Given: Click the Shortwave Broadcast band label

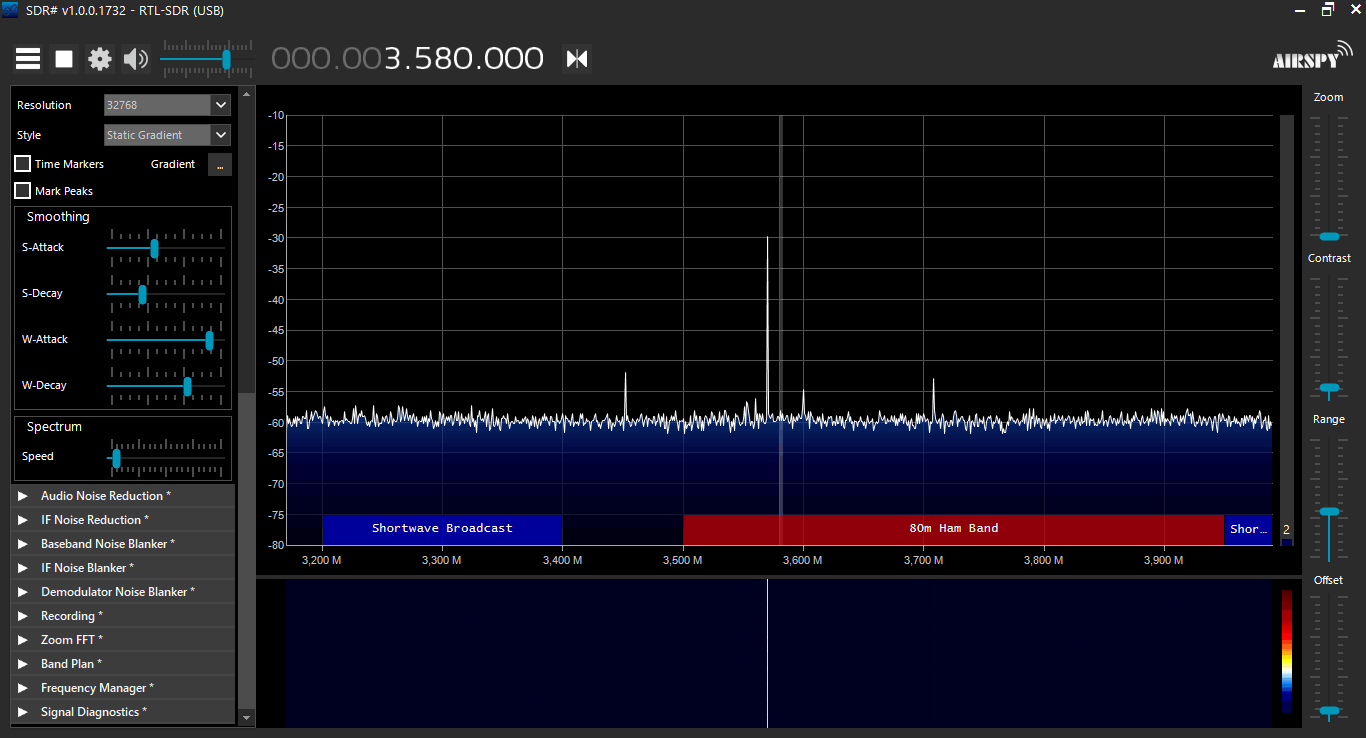Looking at the screenshot, I should point(441,529).
